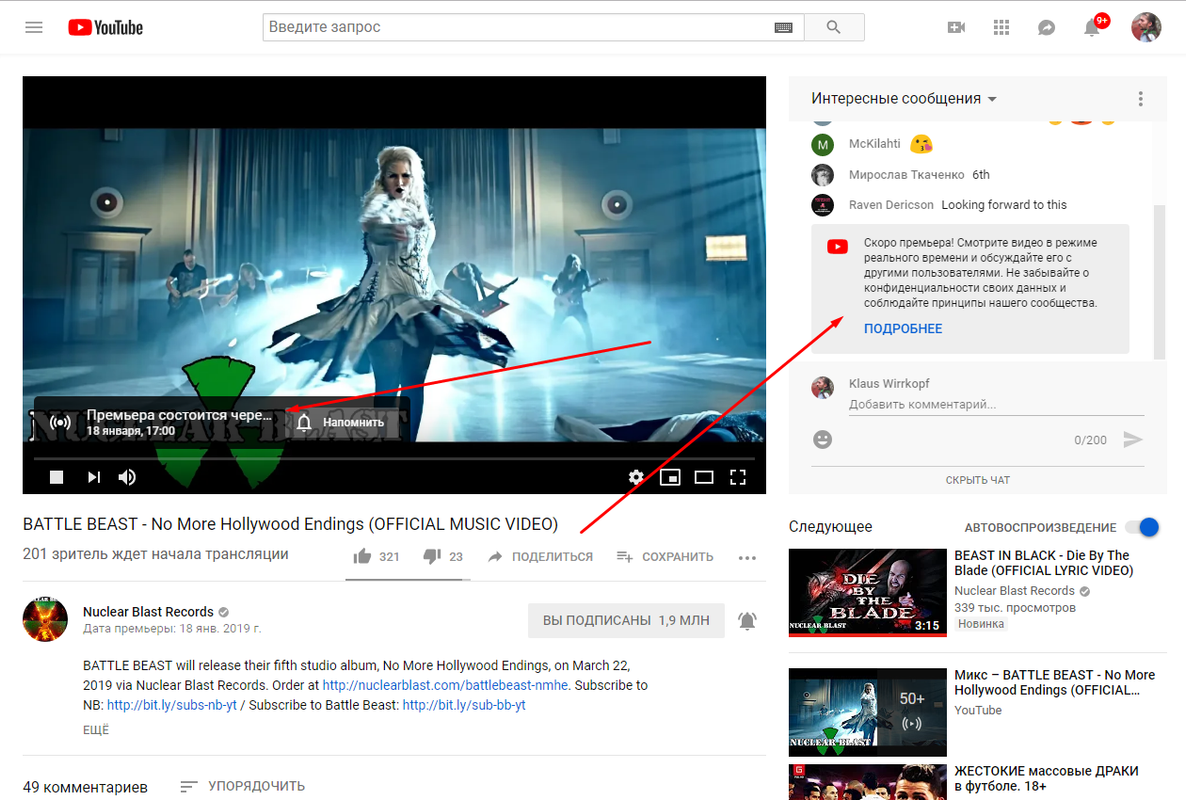Open "ЖЕСТОКИЕ массовые ДРАКИ в футболе" title
The height and width of the screenshot is (800, 1186).
pos(1046,779)
